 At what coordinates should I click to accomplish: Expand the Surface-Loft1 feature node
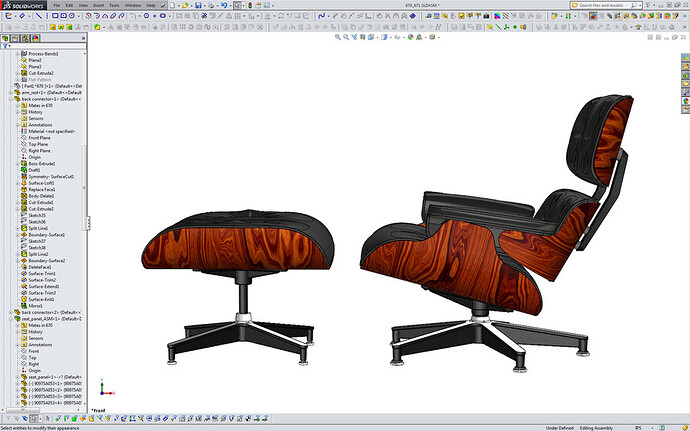point(18,183)
